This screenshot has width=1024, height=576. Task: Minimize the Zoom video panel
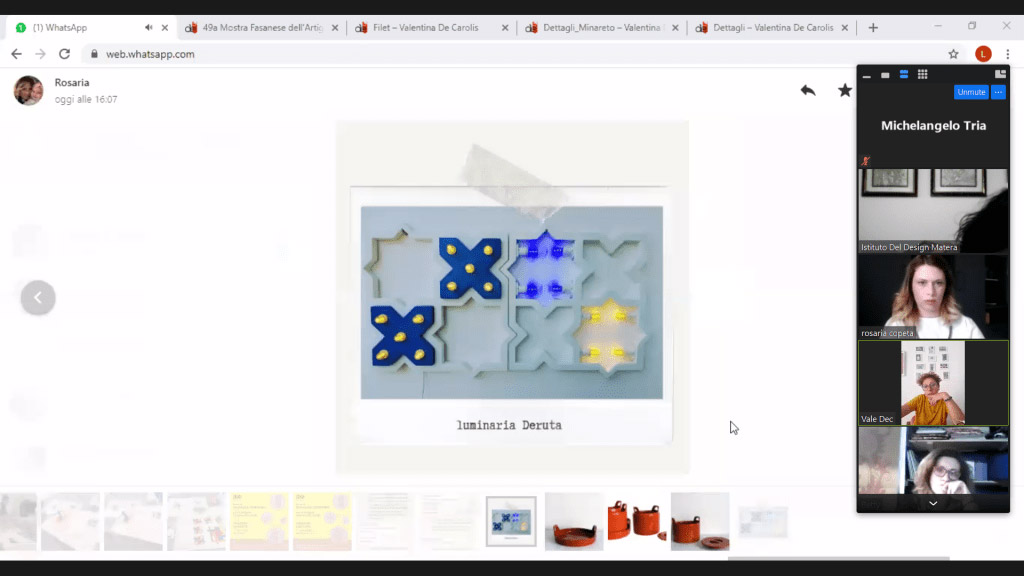click(867, 75)
